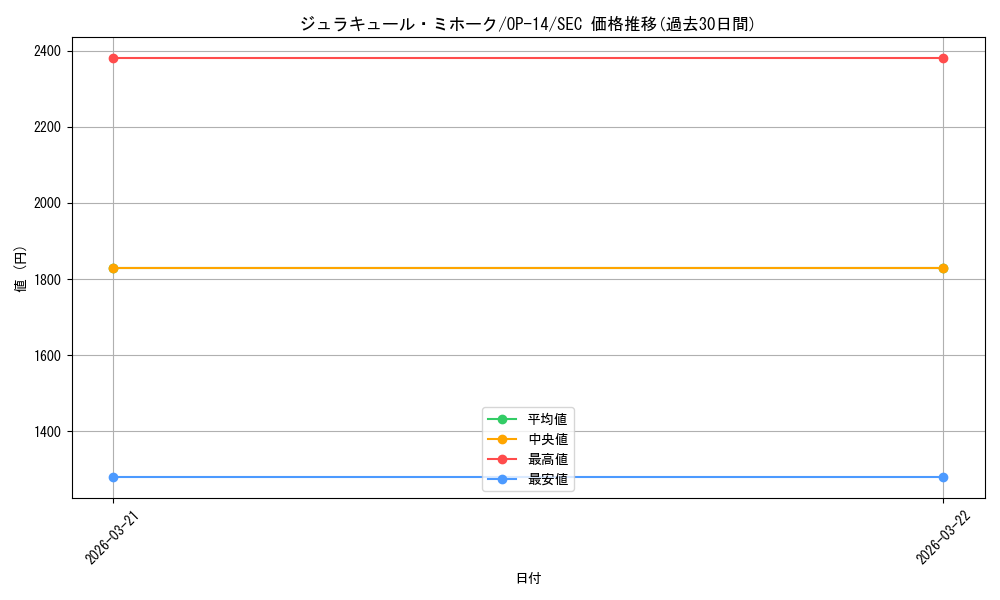The image size is (1000, 600).
Task: Select the red data point on 2026-03-22
Action: [x=945, y=58]
